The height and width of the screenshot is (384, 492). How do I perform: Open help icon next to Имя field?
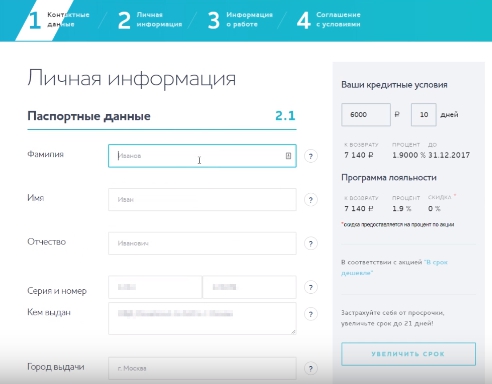click(311, 200)
